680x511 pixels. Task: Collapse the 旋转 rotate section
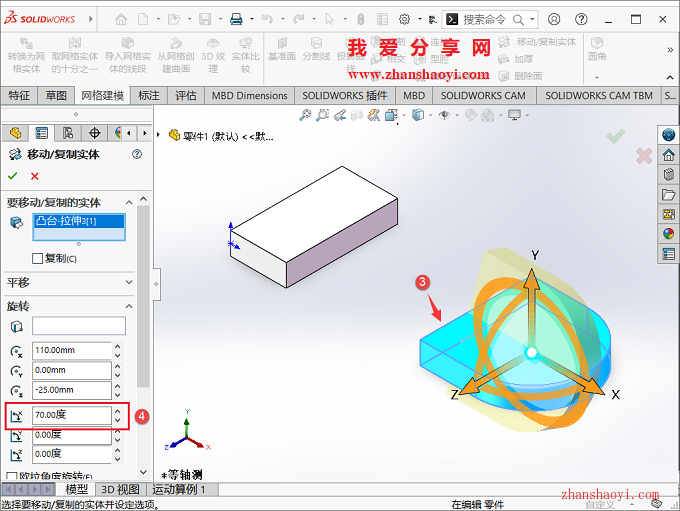[128, 306]
